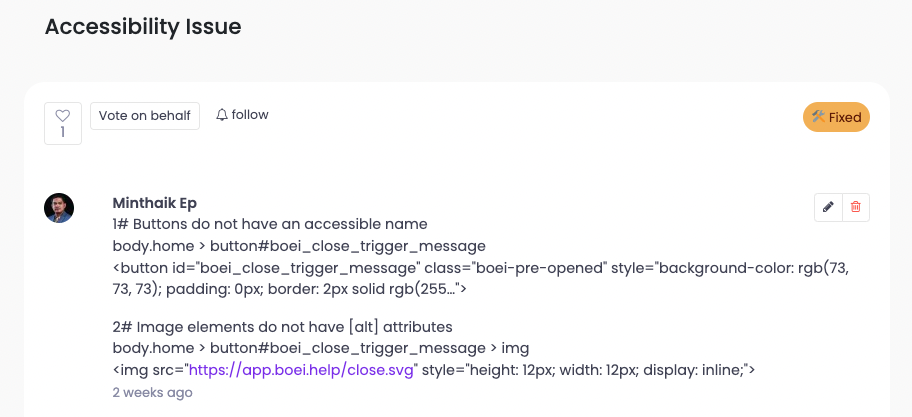Click the hammer icon in the Fixed badge
This screenshot has height=417, width=912.
818,117
